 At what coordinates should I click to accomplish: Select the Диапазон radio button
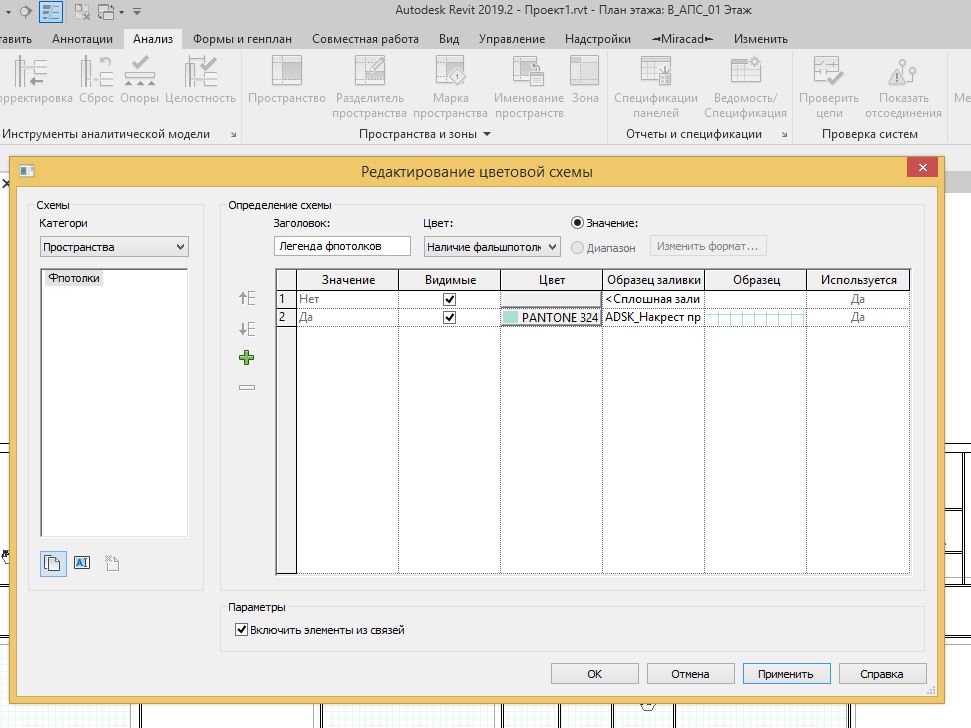577,248
